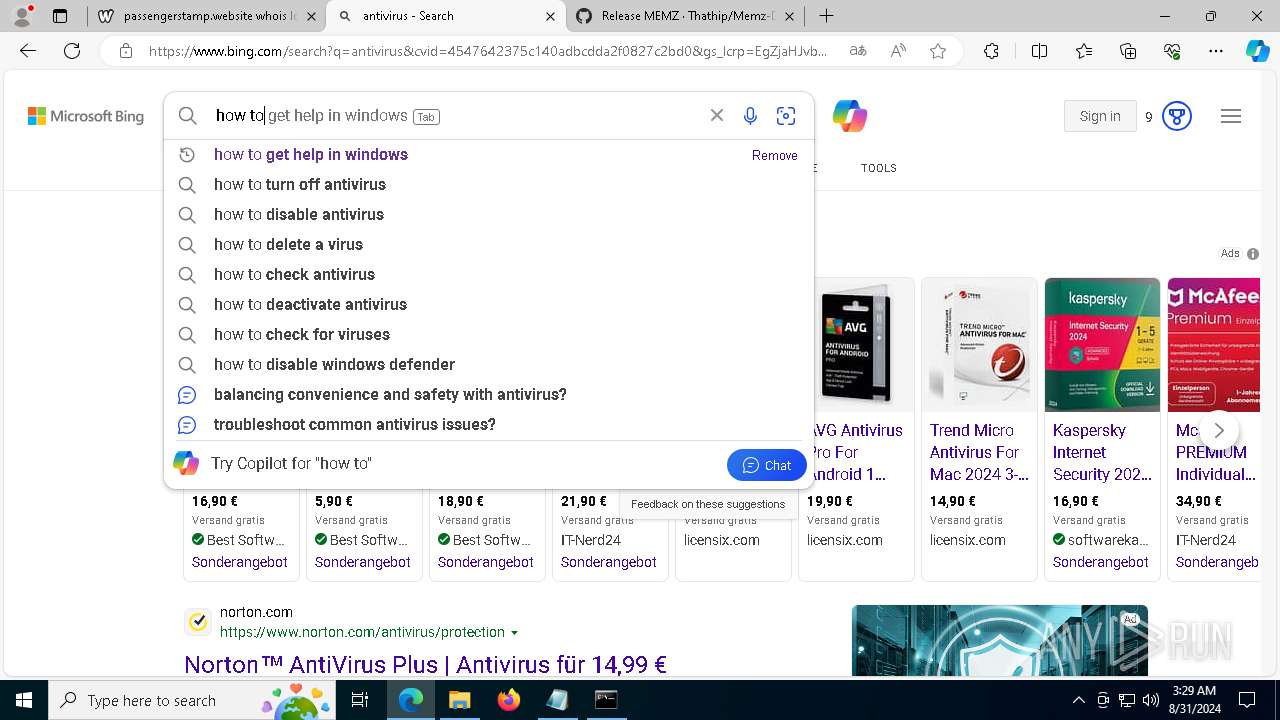
Task: Open the tab actions menu icon
Action: click(x=60, y=16)
